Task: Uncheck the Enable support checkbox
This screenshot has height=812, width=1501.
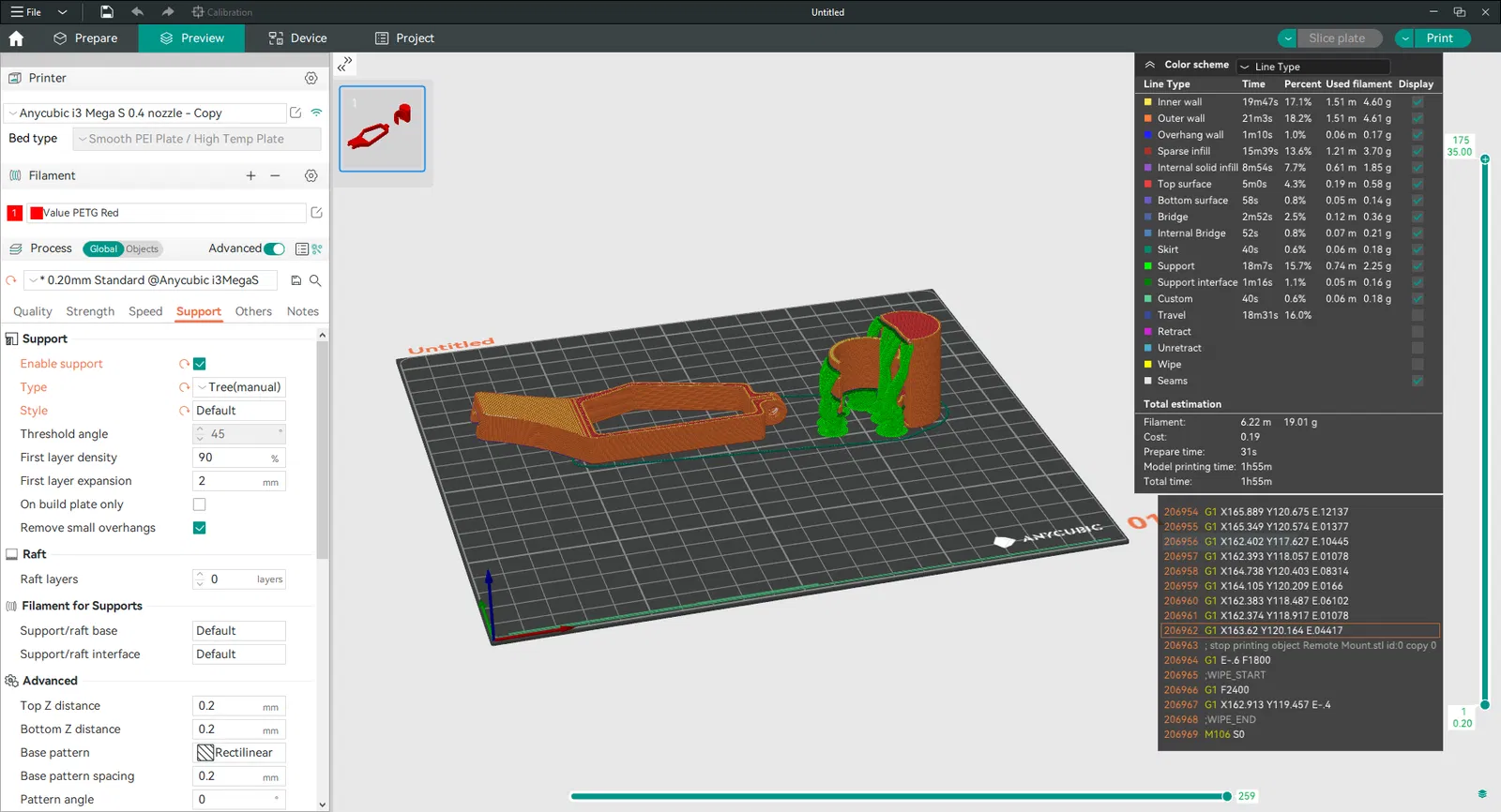Action: click(200, 364)
